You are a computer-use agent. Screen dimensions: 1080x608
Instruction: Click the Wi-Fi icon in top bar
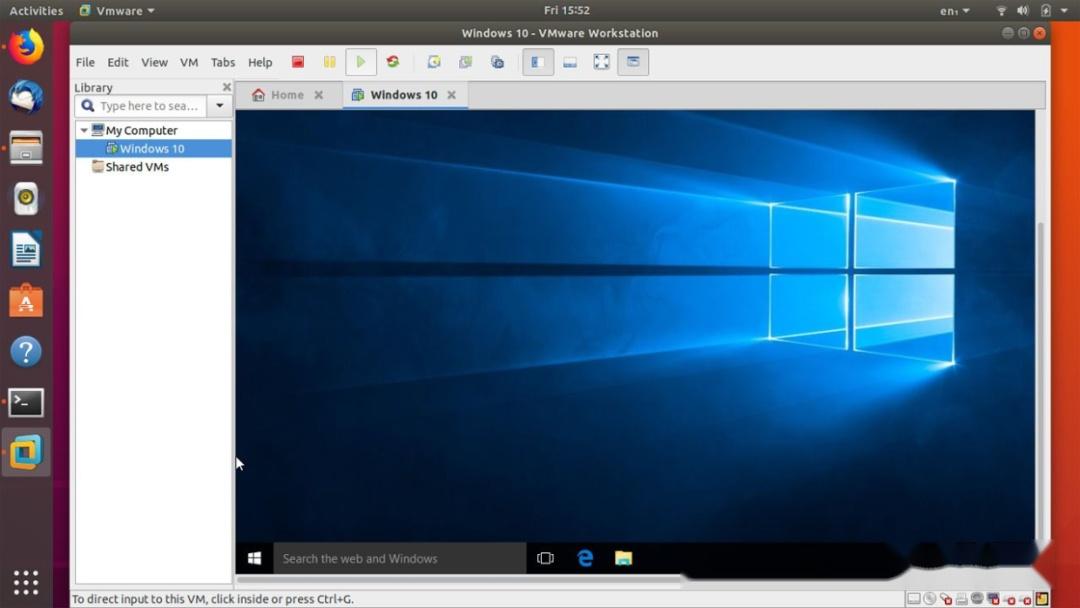1001,10
